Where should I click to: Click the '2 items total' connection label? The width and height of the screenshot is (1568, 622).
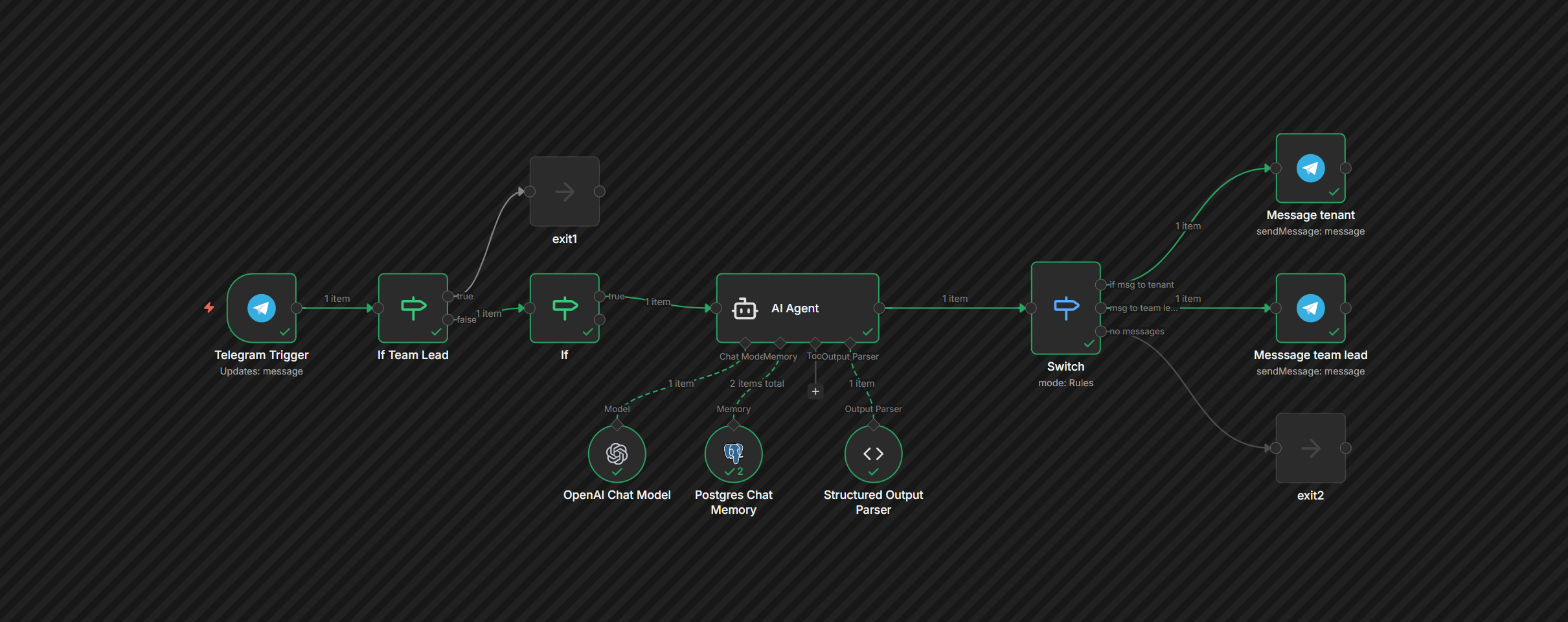click(757, 384)
